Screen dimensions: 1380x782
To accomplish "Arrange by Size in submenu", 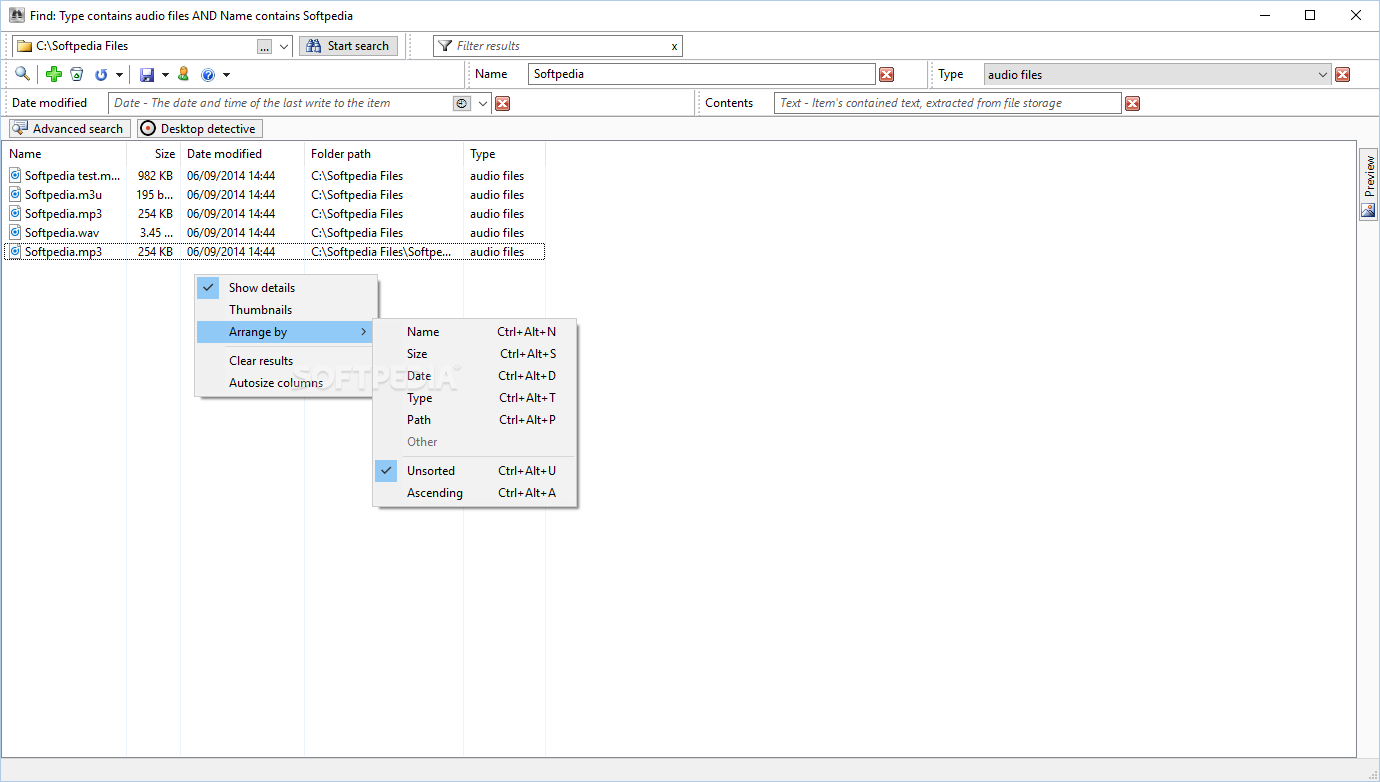I will click(475, 354).
